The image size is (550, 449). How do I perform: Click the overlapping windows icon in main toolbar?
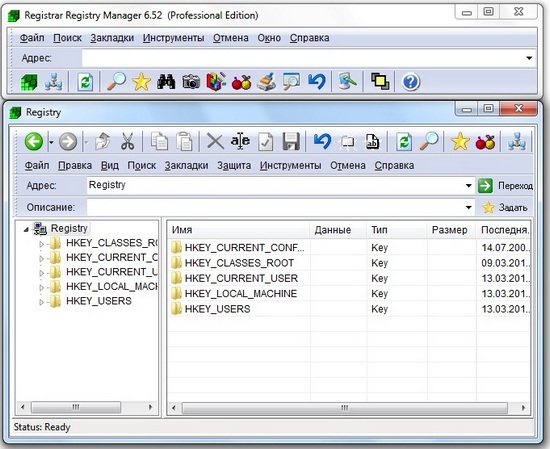tap(380, 82)
